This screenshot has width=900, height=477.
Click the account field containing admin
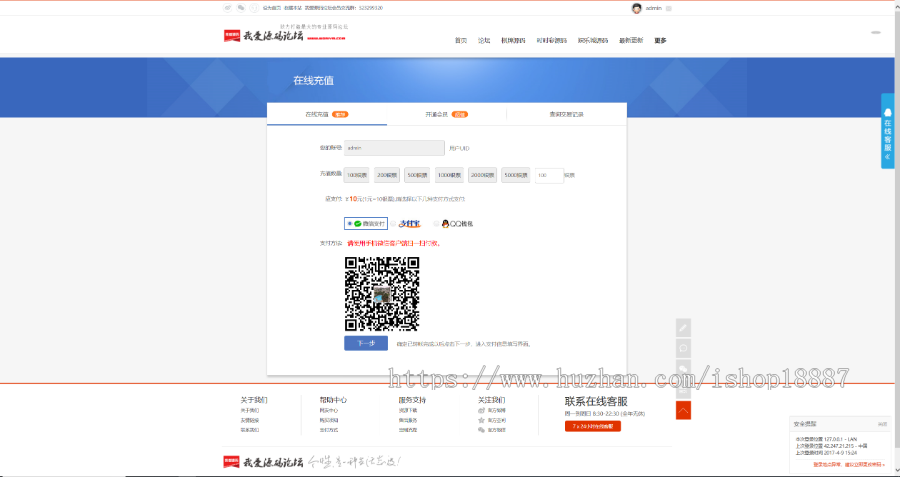click(x=394, y=148)
